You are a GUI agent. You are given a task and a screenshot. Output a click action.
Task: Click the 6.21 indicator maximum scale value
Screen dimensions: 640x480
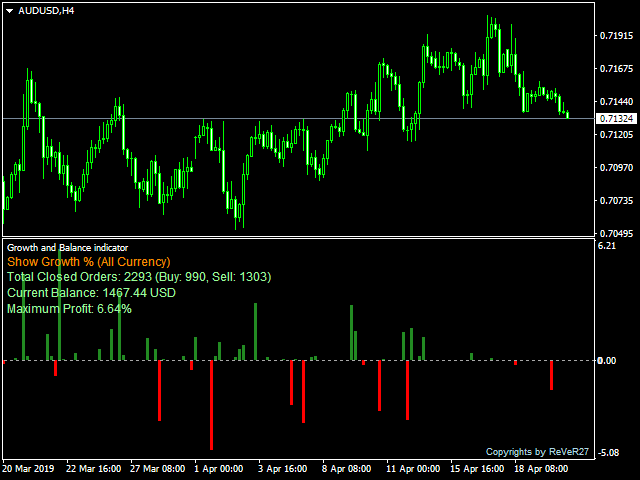(607, 246)
